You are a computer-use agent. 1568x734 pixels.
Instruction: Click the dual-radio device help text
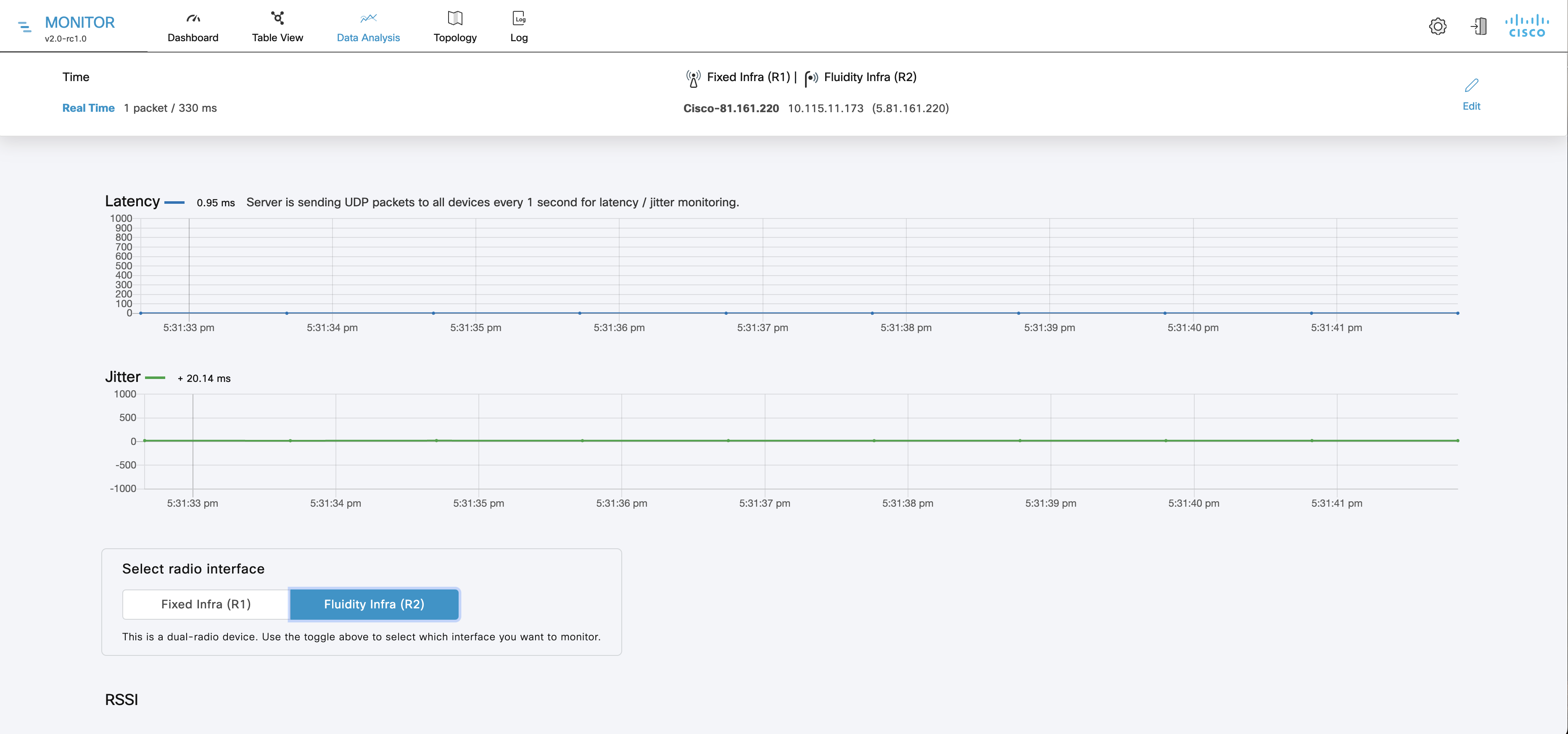(361, 637)
